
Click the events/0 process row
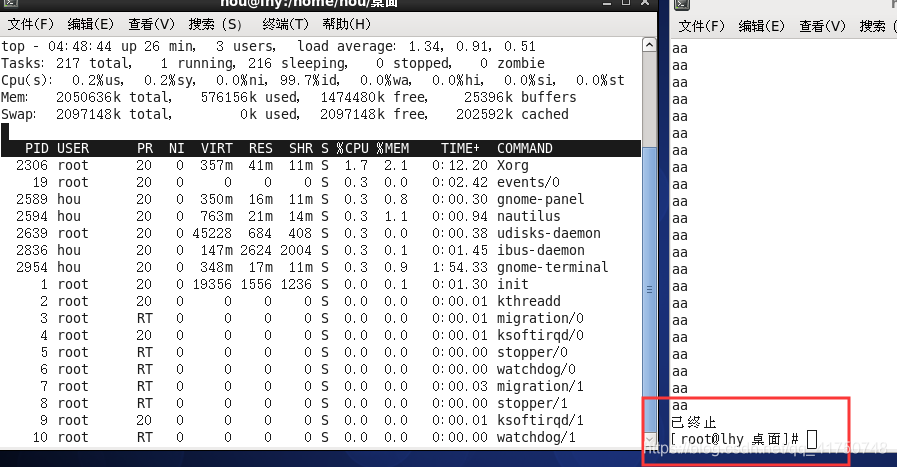click(x=320, y=183)
